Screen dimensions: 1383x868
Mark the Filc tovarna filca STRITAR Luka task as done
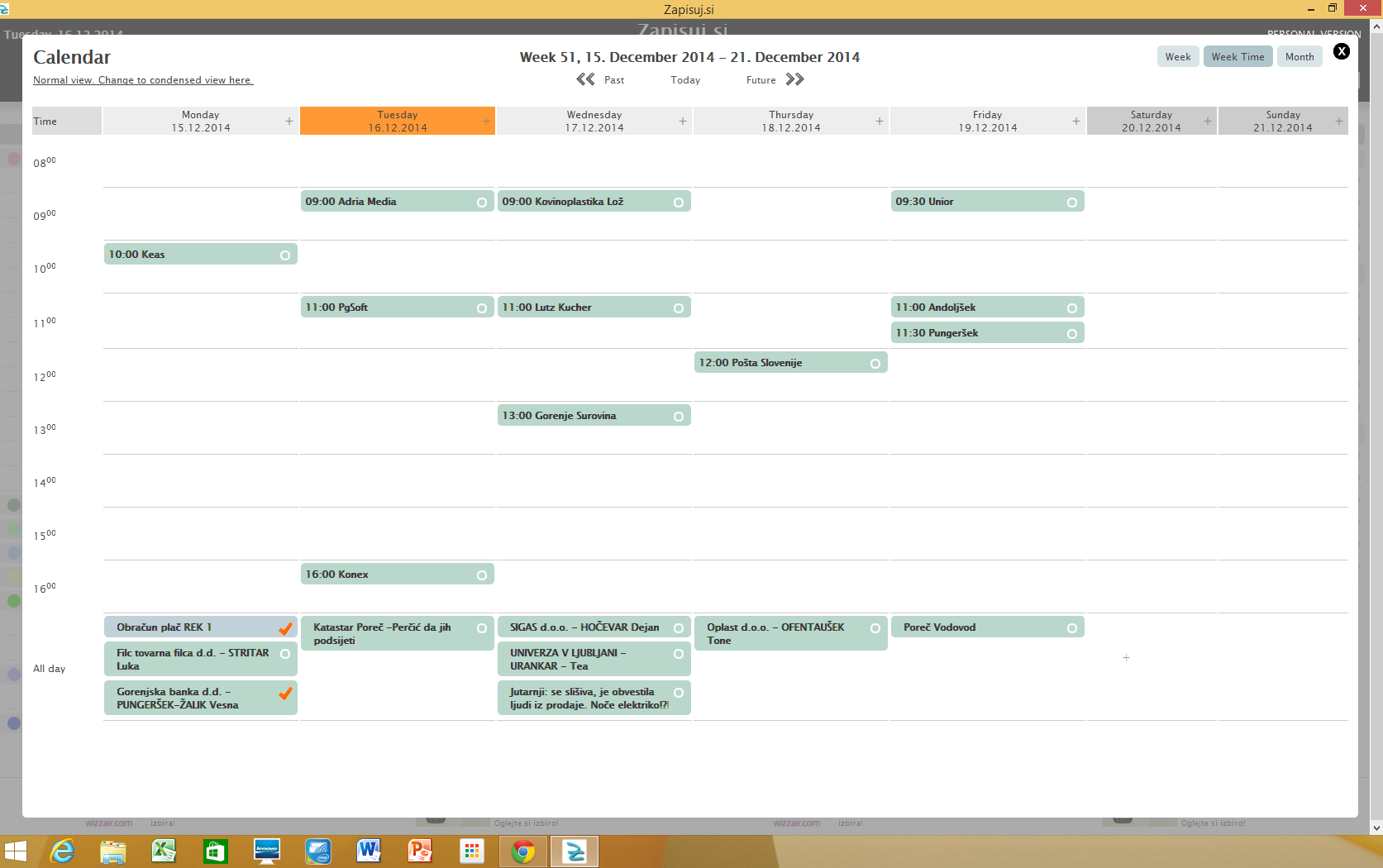coord(285,654)
